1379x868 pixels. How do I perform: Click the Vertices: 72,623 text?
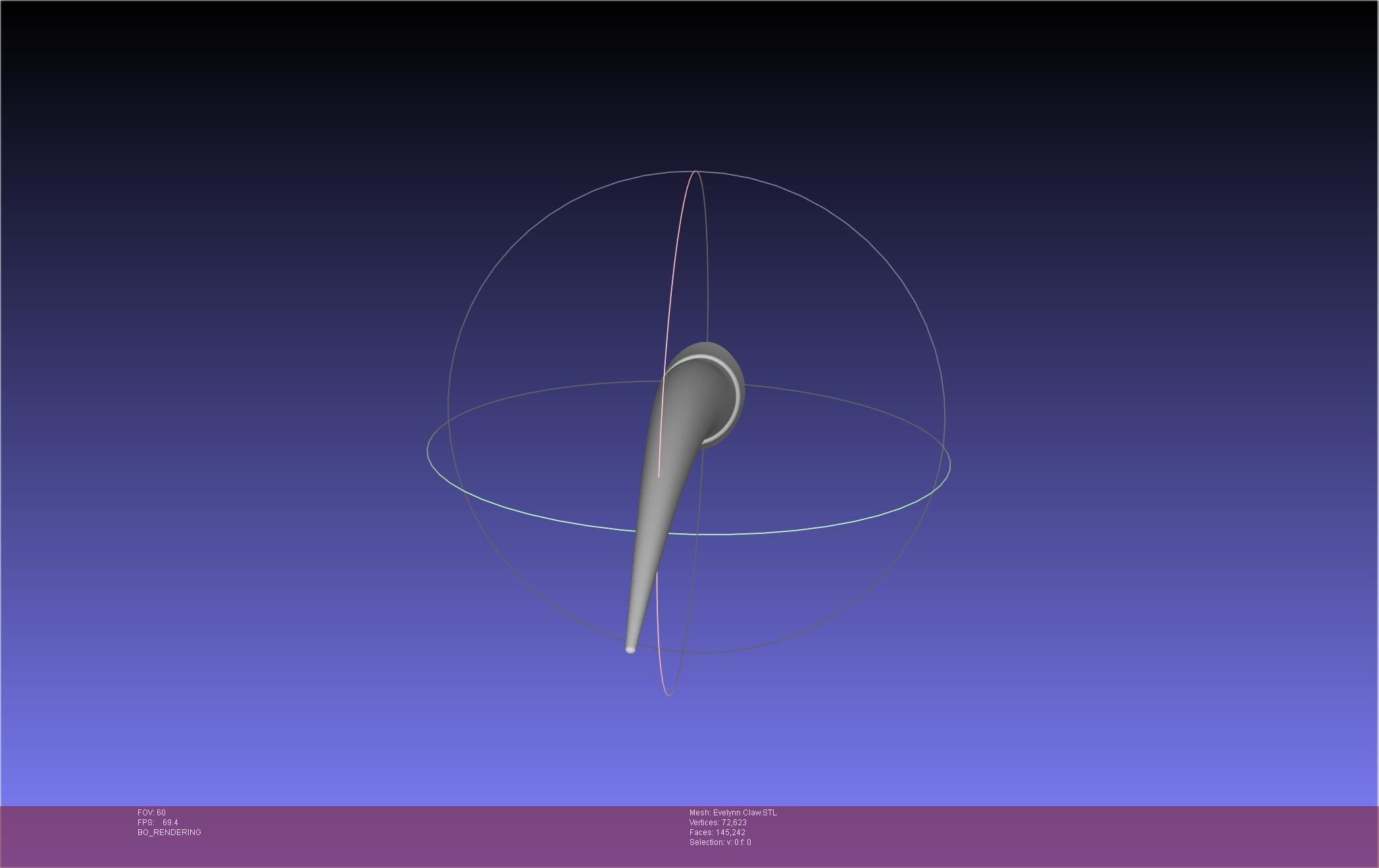pos(718,823)
